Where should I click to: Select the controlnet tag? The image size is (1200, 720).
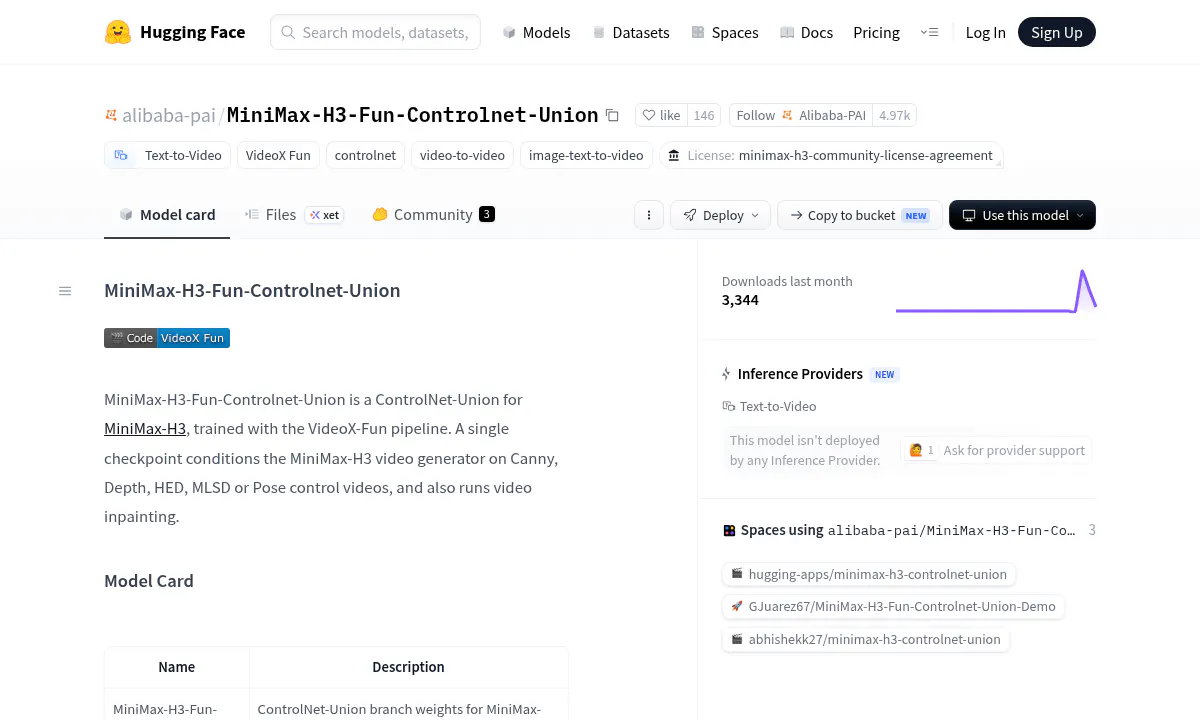365,155
